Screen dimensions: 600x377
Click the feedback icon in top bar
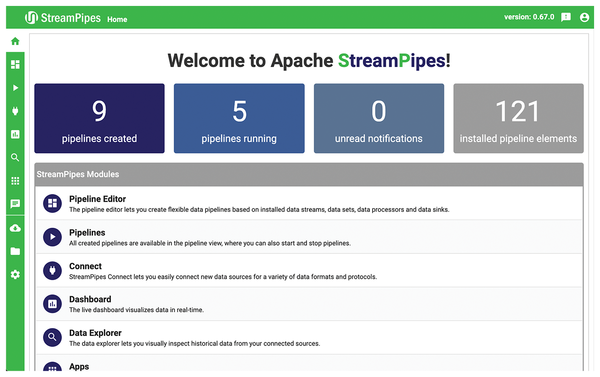click(x=566, y=17)
